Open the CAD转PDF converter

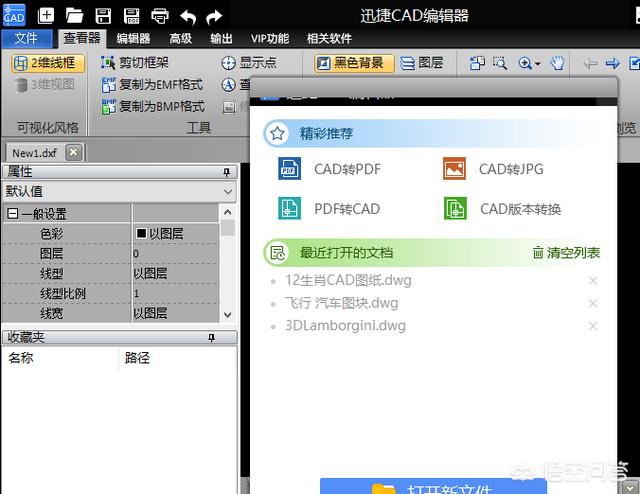pos(329,169)
